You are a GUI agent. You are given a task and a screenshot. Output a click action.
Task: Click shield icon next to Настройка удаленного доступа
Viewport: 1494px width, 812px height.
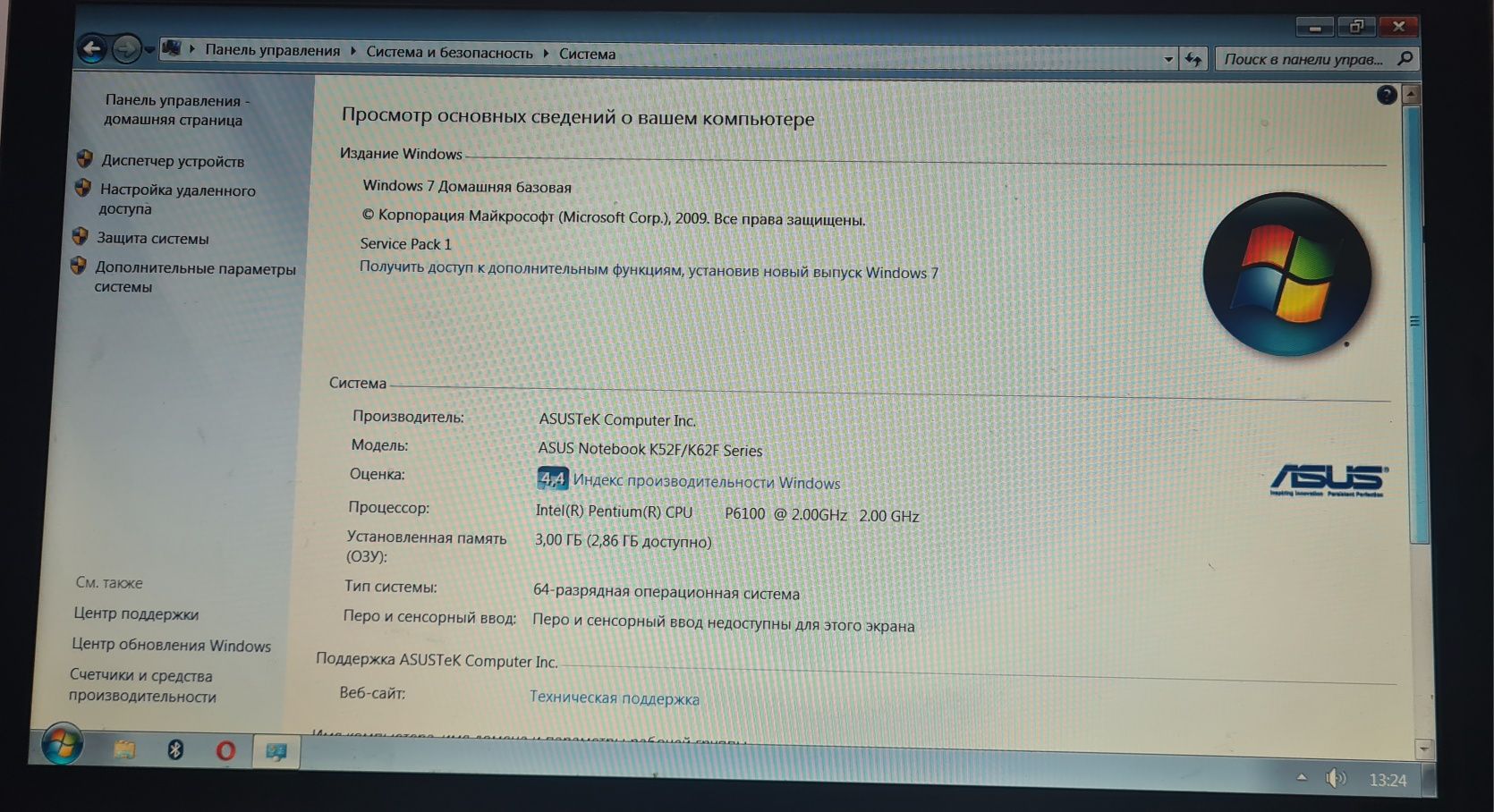(82, 188)
